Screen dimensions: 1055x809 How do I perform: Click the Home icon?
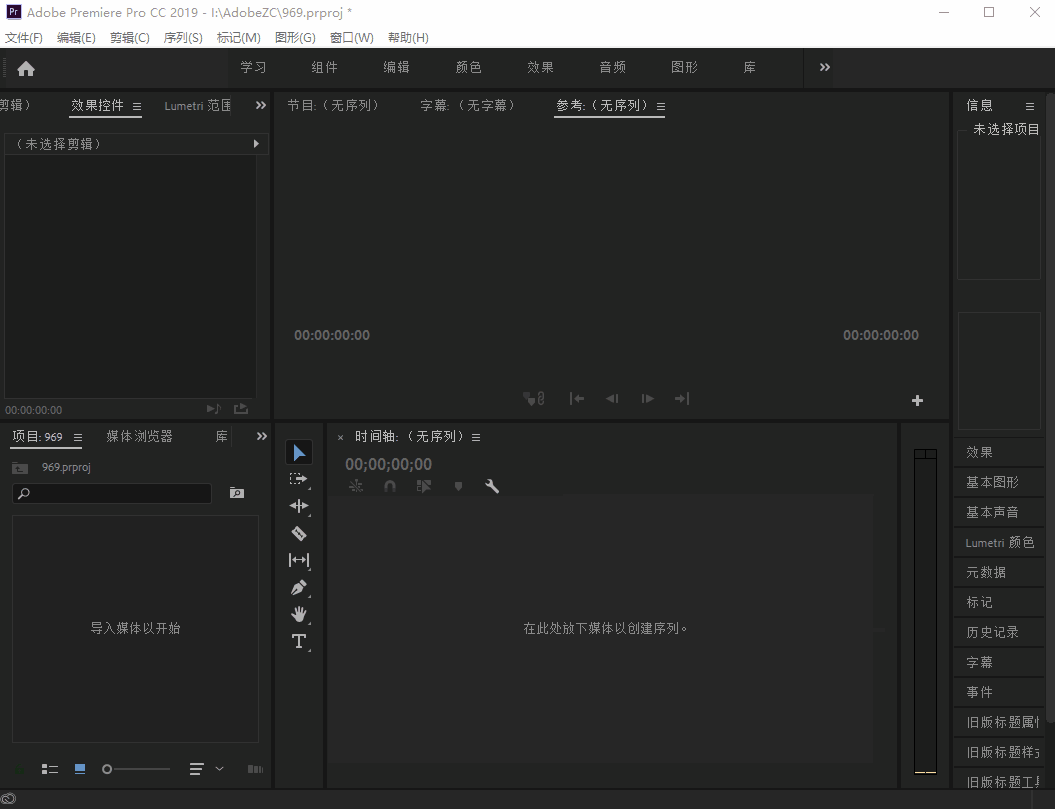(x=26, y=68)
